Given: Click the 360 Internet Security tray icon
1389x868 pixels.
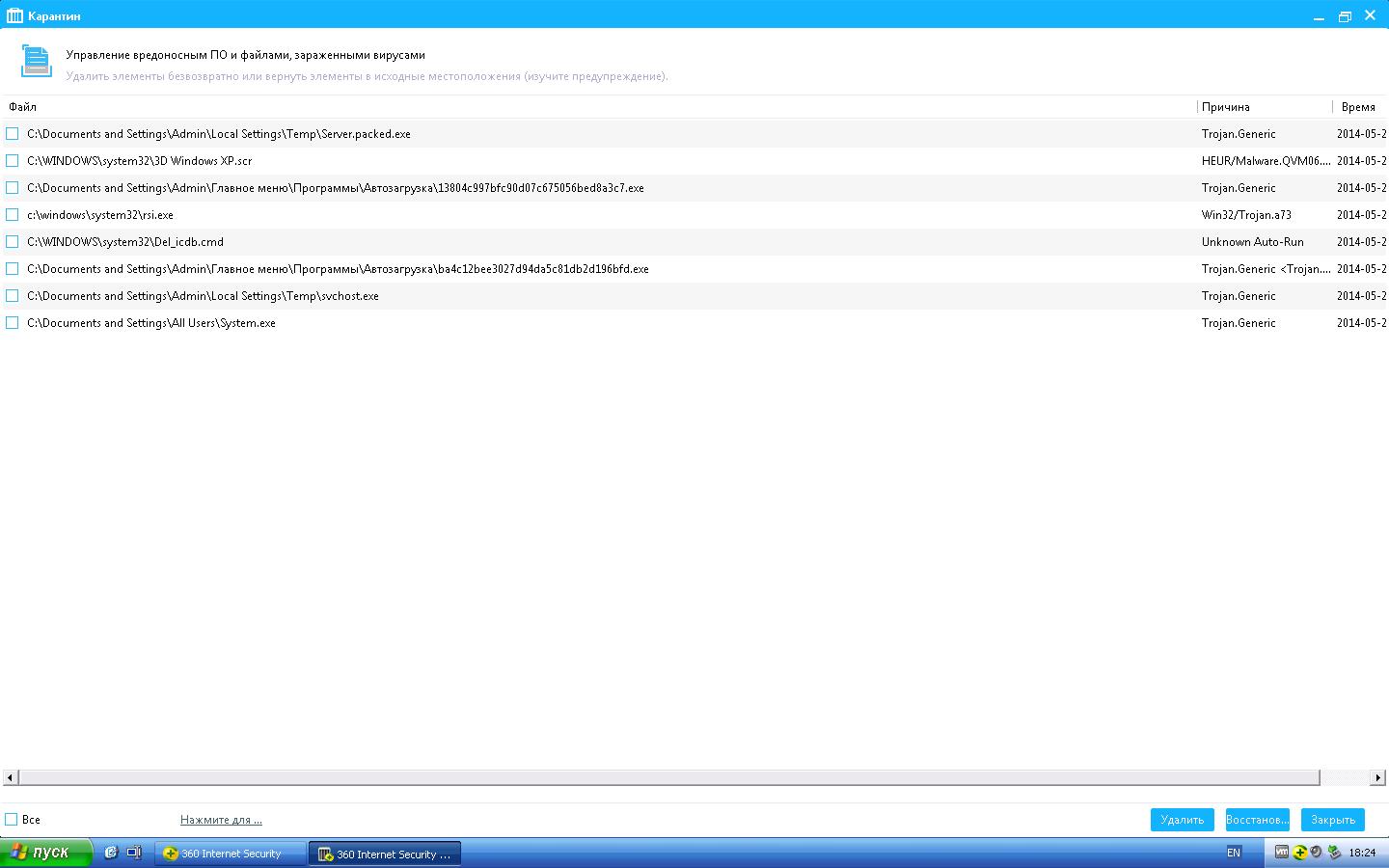Looking at the screenshot, I should click(1299, 853).
